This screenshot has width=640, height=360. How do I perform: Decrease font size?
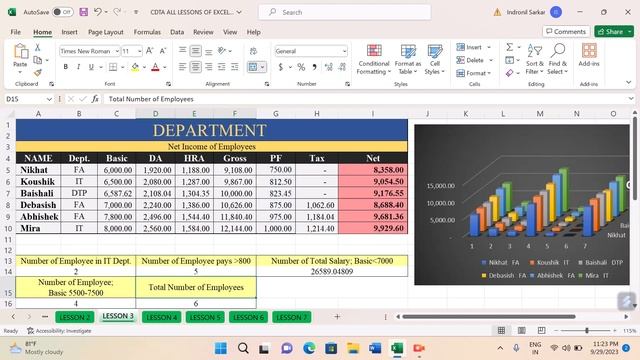pyautogui.click(x=163, y=51)
